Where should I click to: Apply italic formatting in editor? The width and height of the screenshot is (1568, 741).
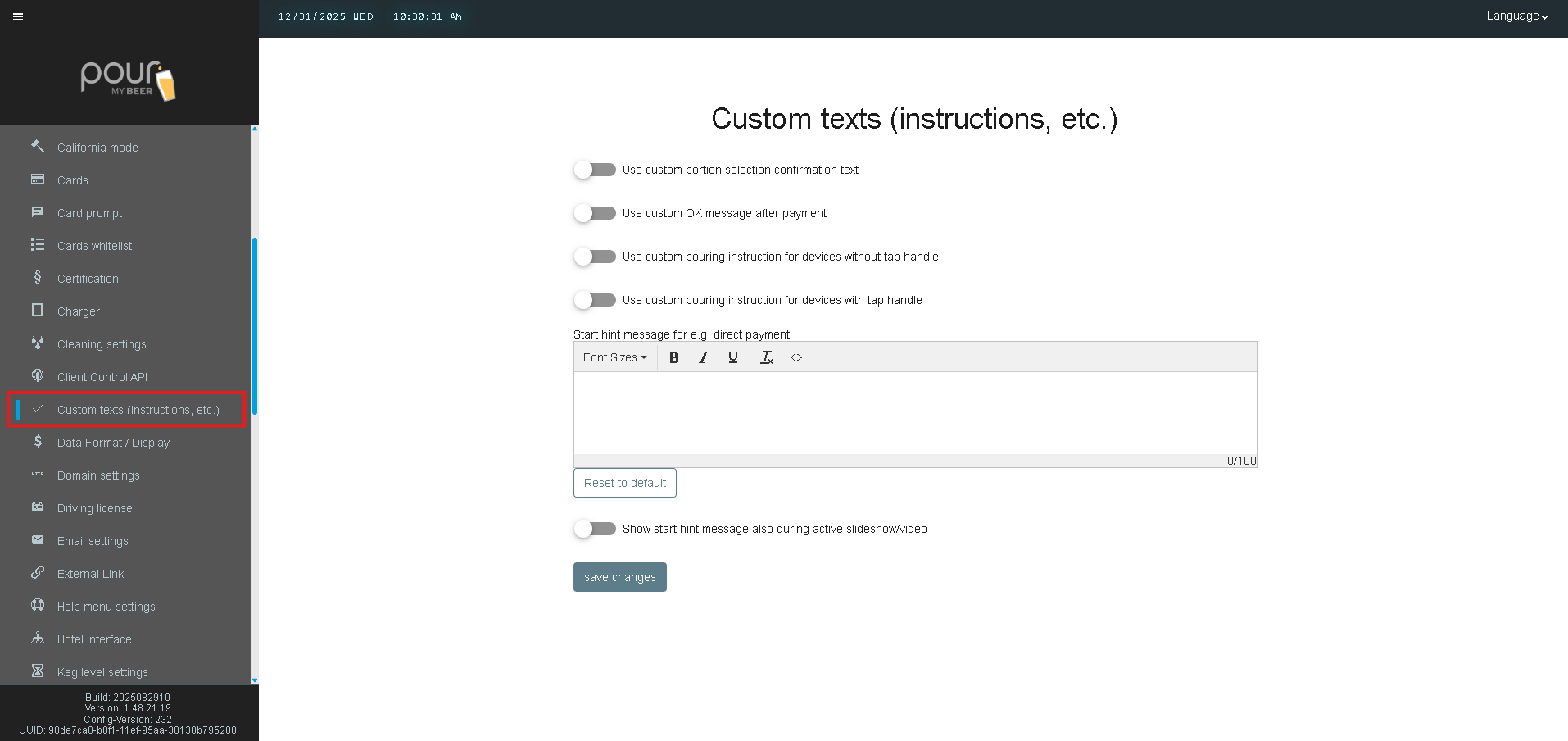[x=703, y=357]
